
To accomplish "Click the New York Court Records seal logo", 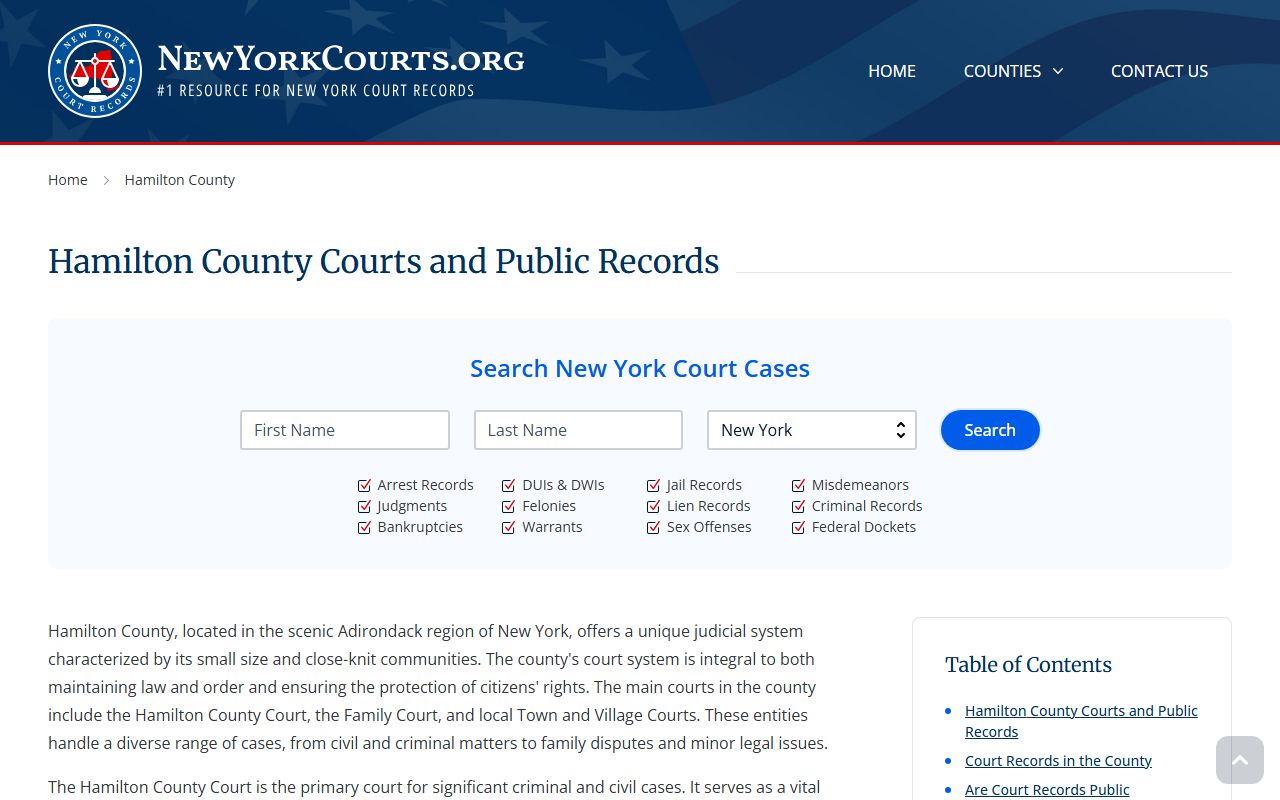I will coord(95,71).
